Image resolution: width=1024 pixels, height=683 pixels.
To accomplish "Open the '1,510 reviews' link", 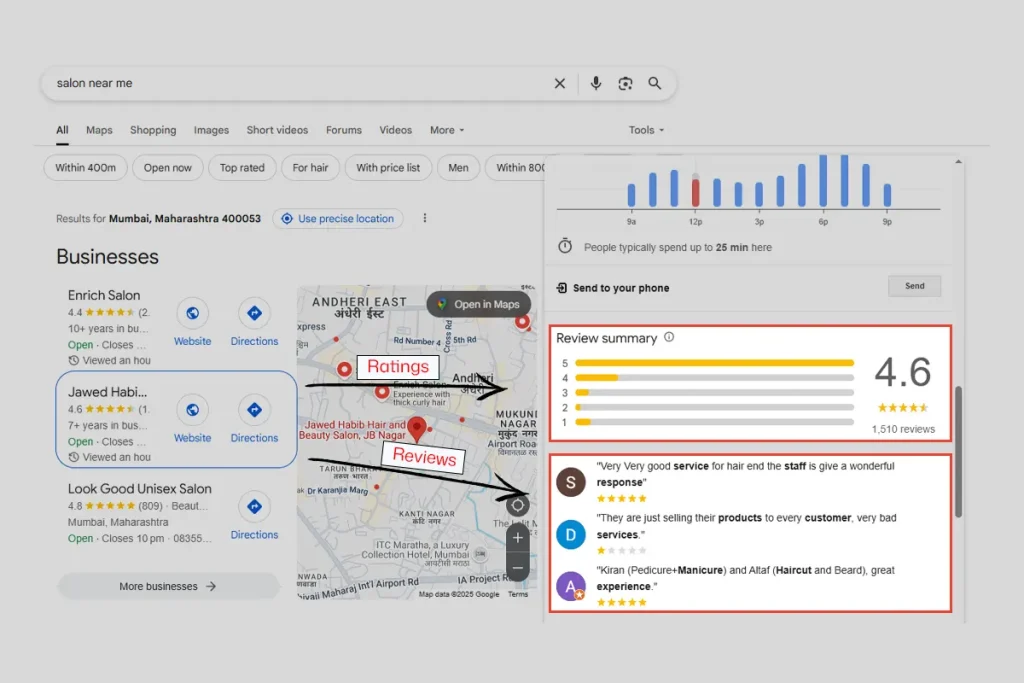I will (903, 429).
